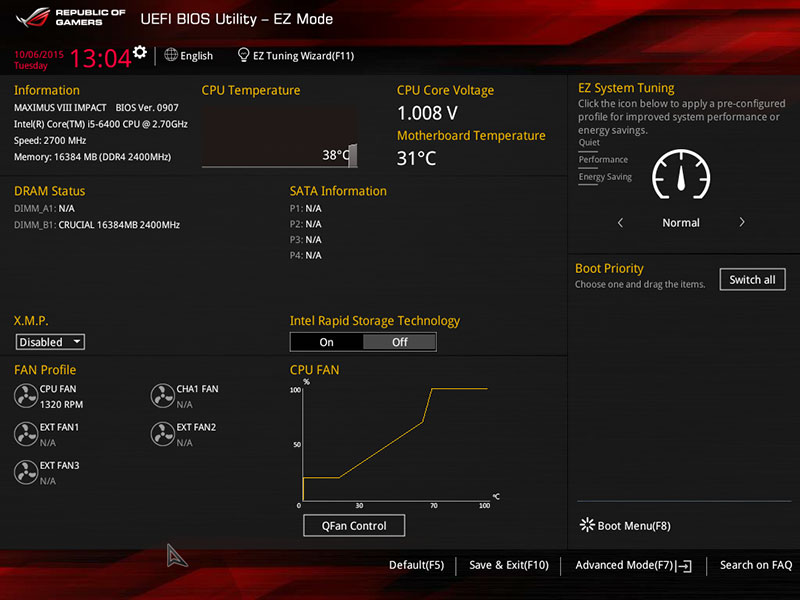Select the Quiet profile label

[x=589, y=142]
